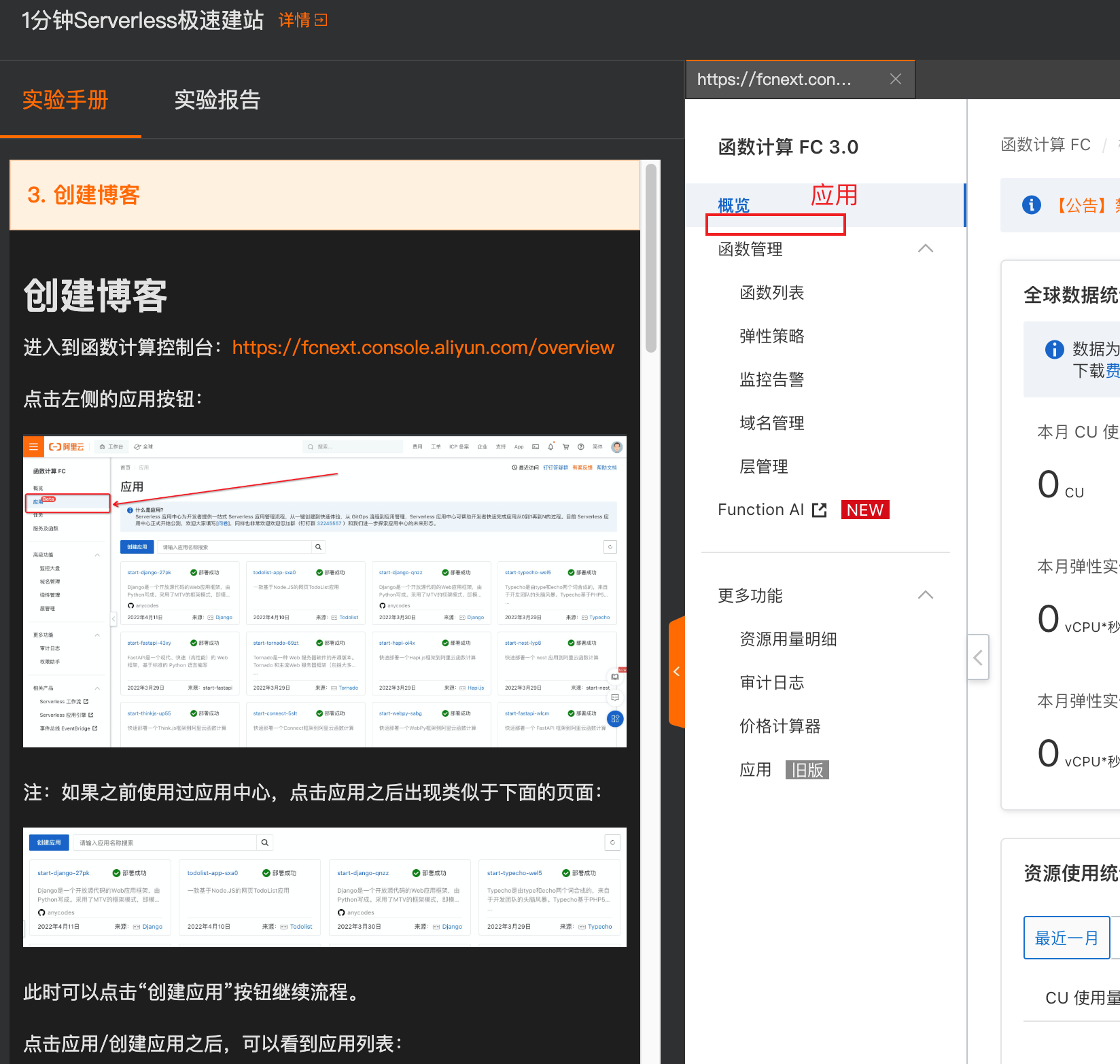This screenshot has width=1120, height=1064.
Task: Open the fcnext.console.aliyun.com/overview link
Action: tap(423, 347)
